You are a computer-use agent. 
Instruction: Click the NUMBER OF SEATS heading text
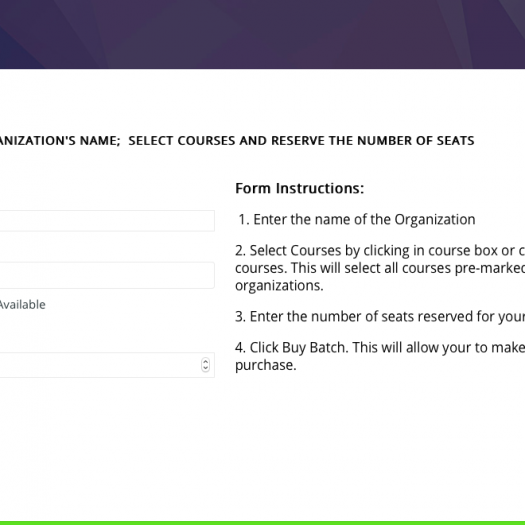tap(416, 141)
